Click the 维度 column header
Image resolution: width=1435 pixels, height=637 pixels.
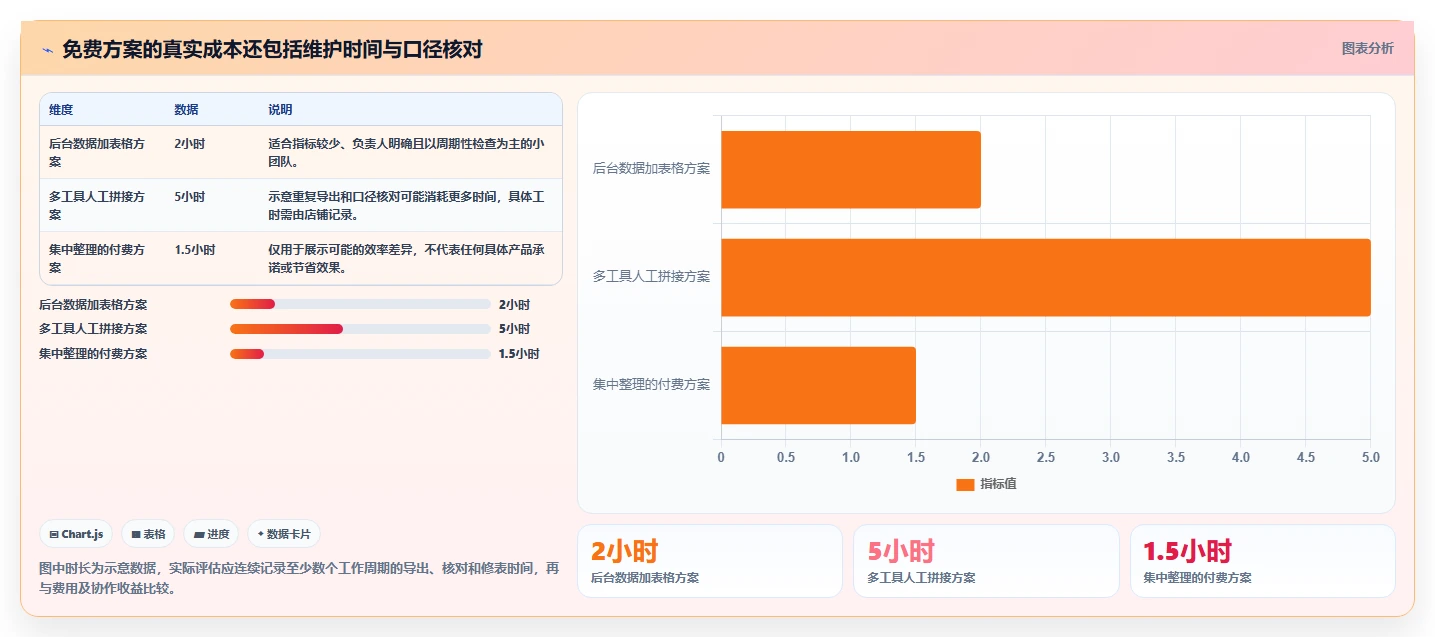[61, 110]
